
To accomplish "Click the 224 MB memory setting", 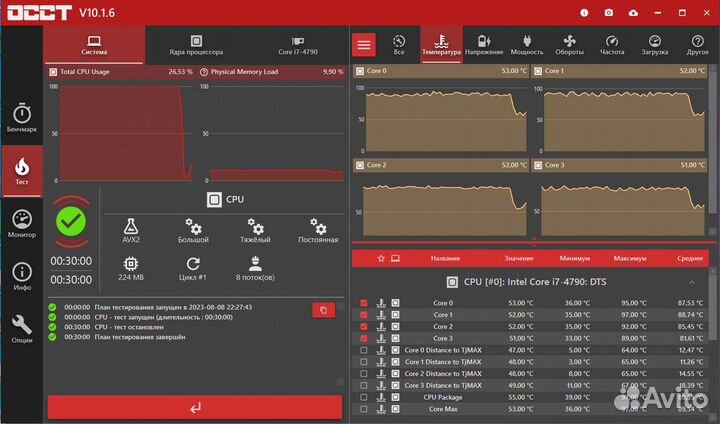I will pyautogui.click(x=131, y=269).
